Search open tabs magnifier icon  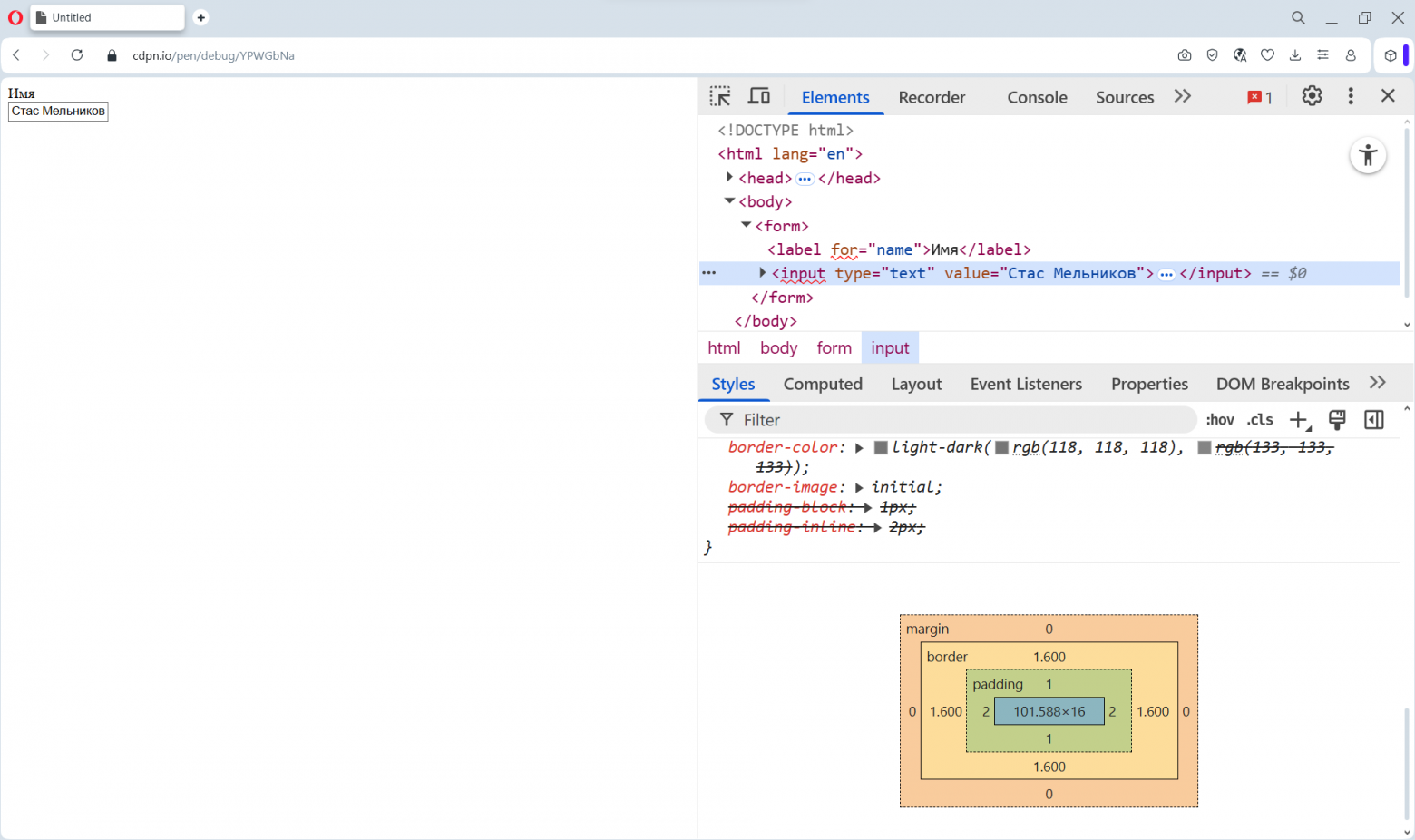pos(1298,17)
